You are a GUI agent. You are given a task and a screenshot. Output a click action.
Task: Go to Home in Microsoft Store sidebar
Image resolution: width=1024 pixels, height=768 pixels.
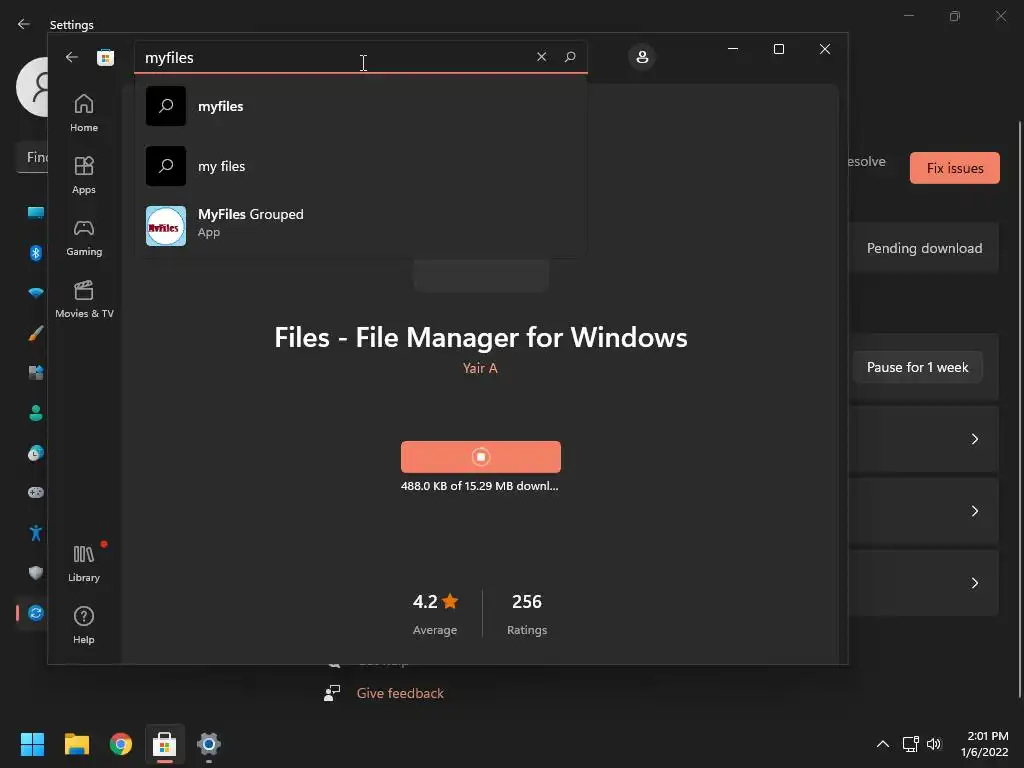(84, 114)
